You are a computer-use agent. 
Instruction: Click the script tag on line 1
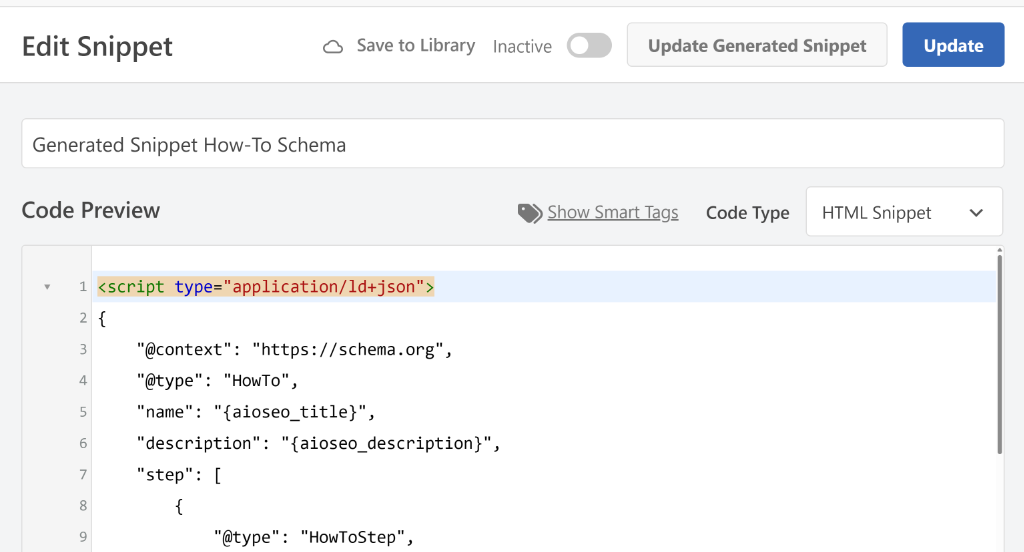click(266, 287)
